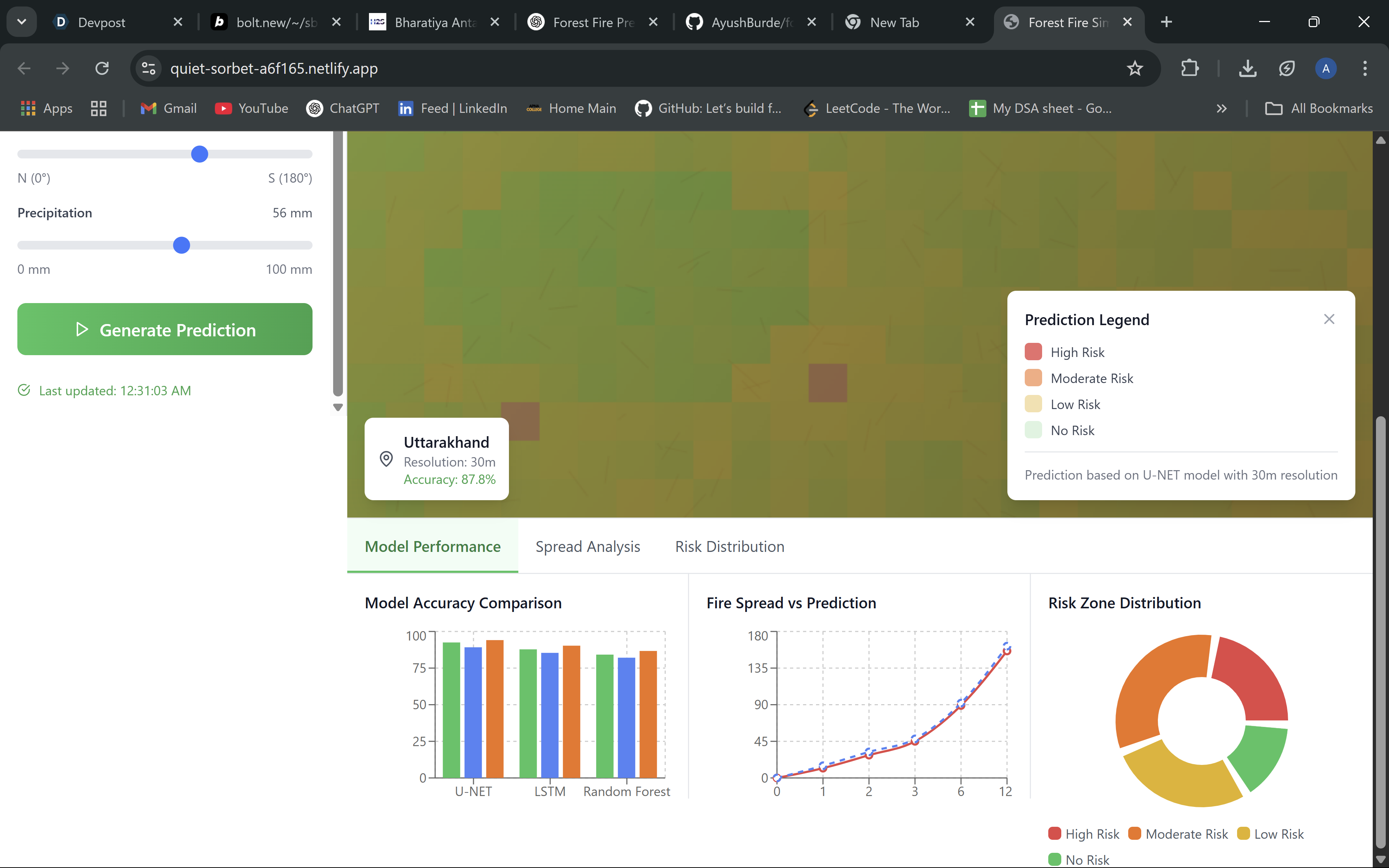Select the Model Performance tab

coord(432,546)
